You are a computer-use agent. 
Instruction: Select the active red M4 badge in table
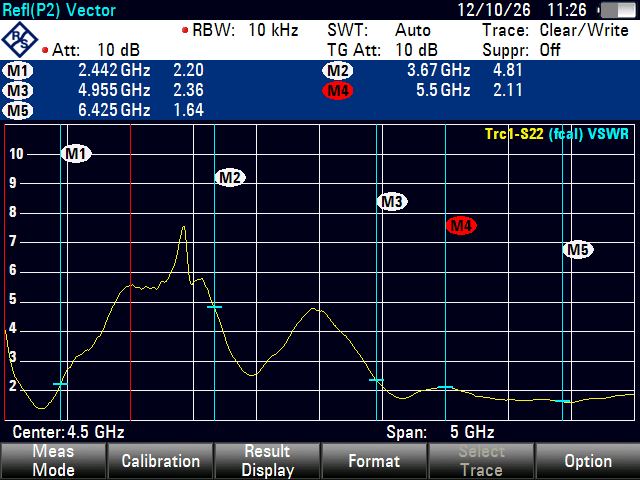[x=338, y=91]
